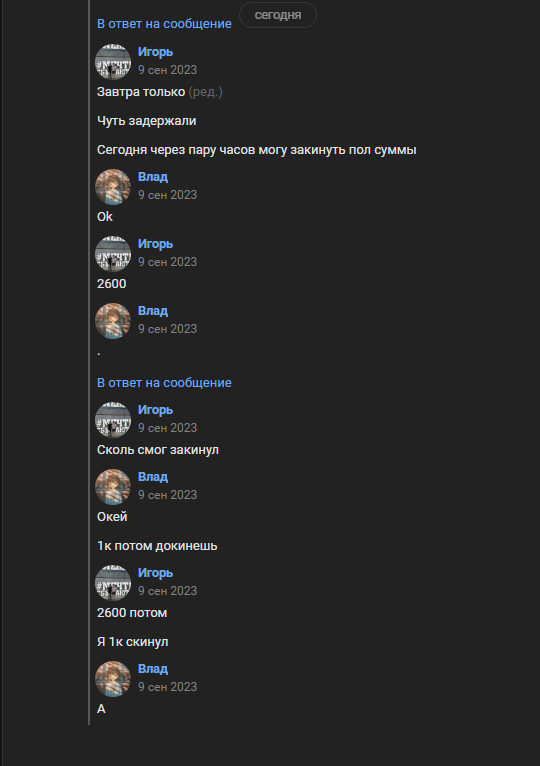The width and height of the screenshot is (540, 766).
Task: Open Игорь's avatar above 'Завтра только'
Action: (x=113, y=62)
